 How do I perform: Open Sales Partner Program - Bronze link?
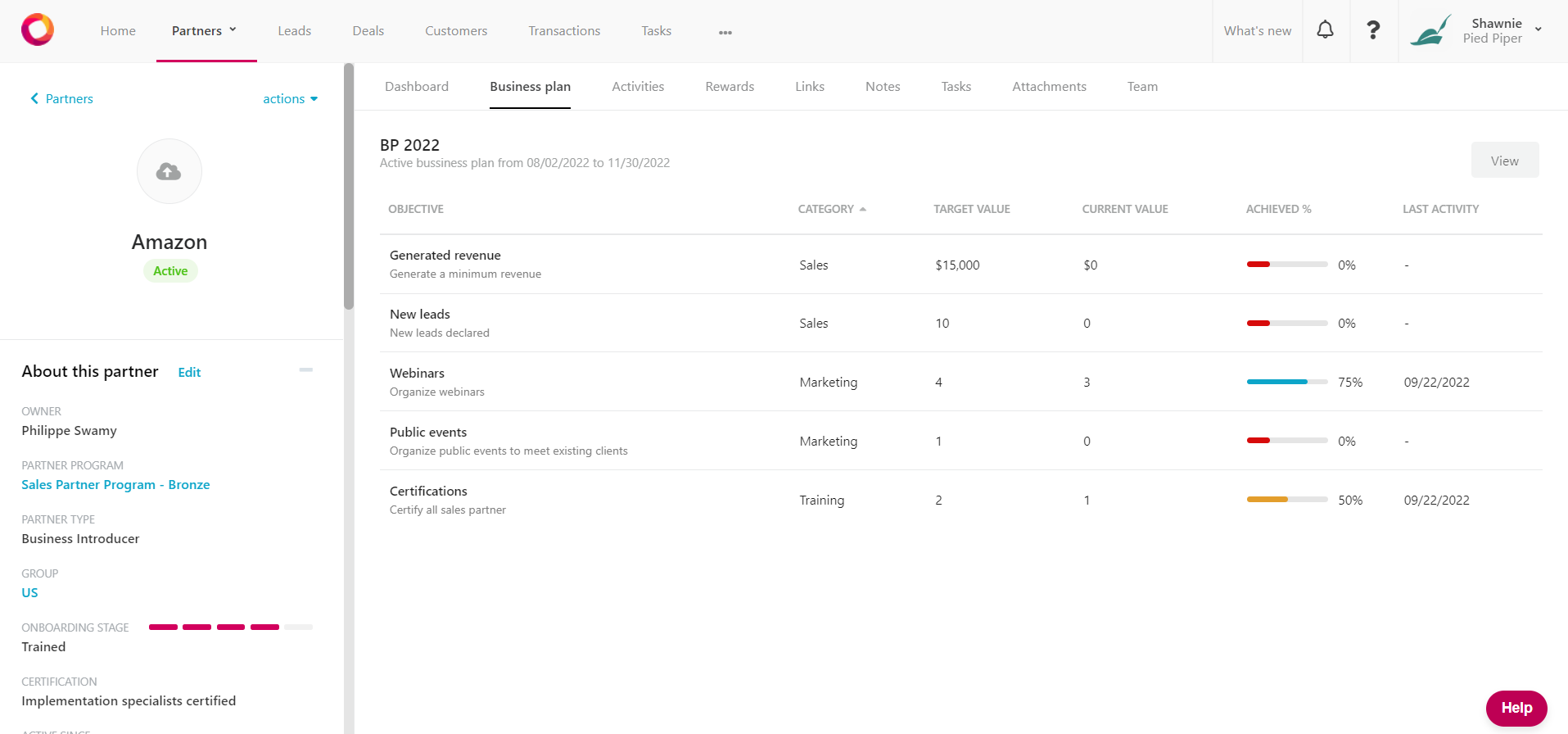point(115,484)
